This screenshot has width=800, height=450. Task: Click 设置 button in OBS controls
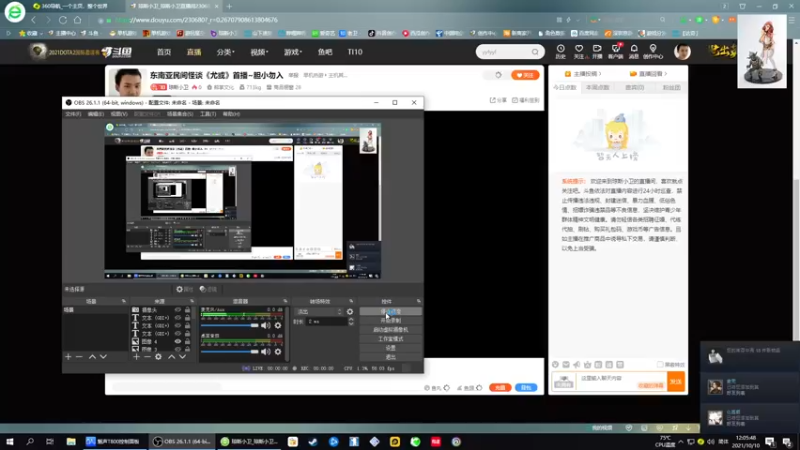[x=391, y=348]
